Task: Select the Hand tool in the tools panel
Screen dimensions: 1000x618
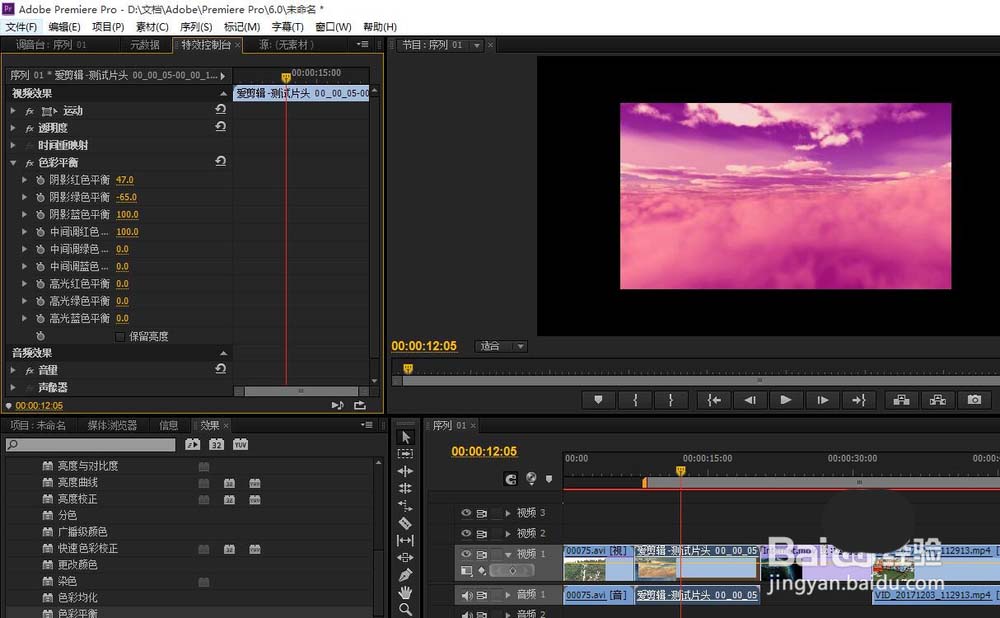Action: point(405,592)
